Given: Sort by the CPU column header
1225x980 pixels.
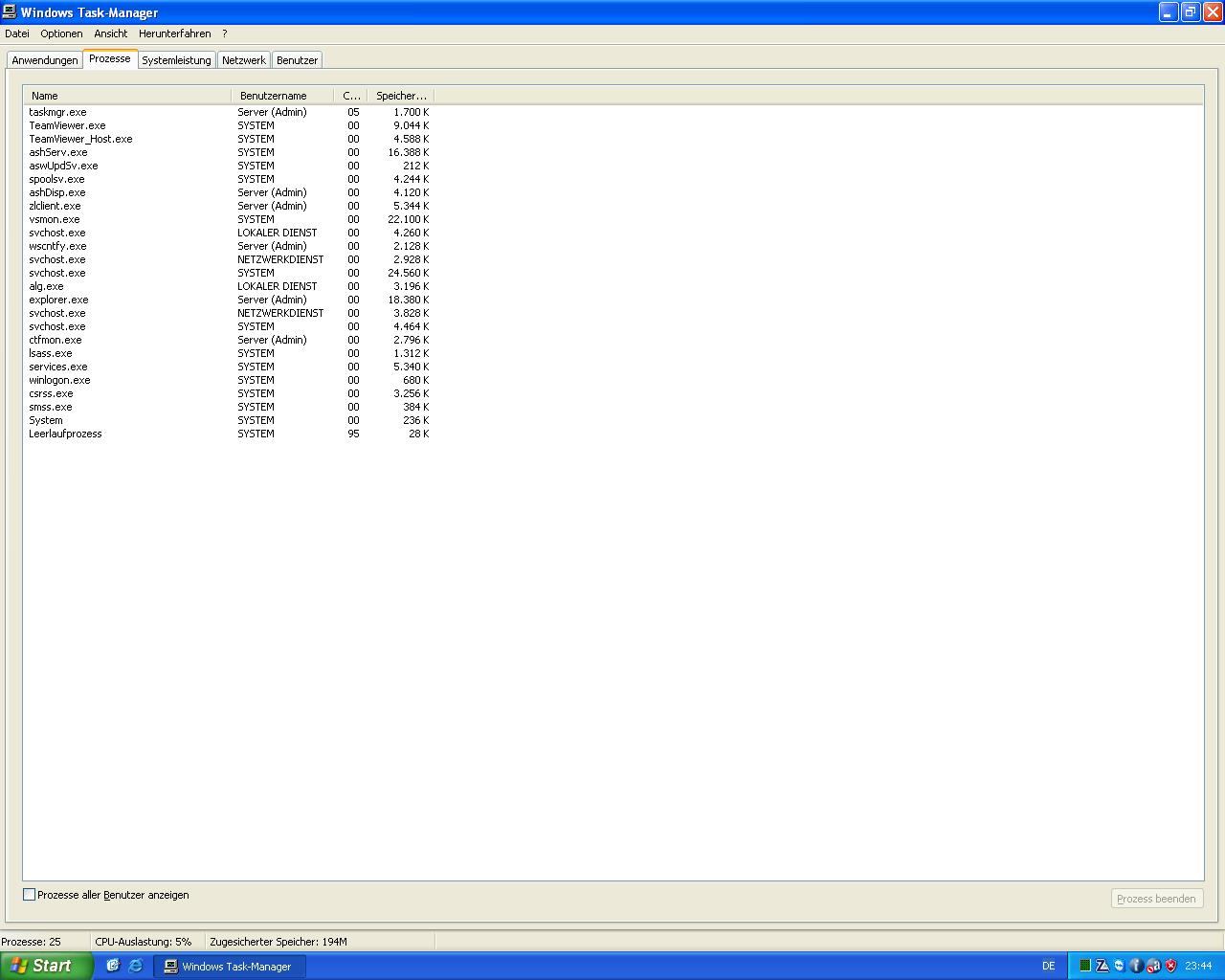Looking at the screenshot, I should click(351, 96).
